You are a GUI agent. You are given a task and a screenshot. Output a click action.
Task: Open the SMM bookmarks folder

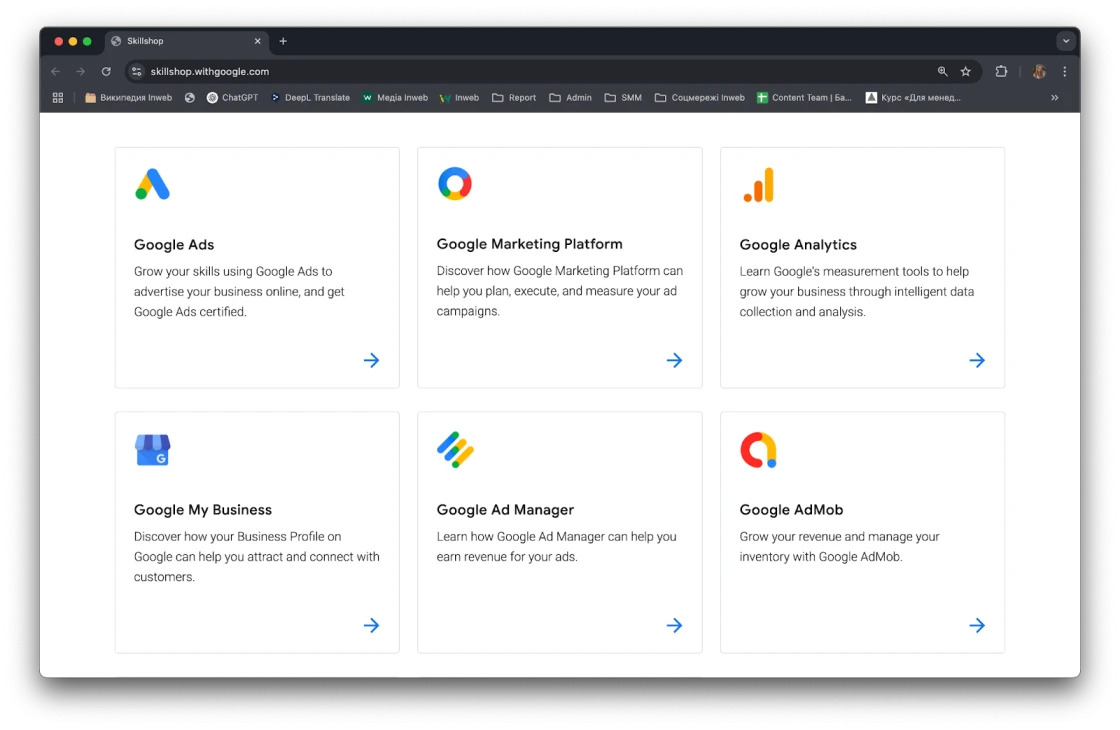coord(623,98)
